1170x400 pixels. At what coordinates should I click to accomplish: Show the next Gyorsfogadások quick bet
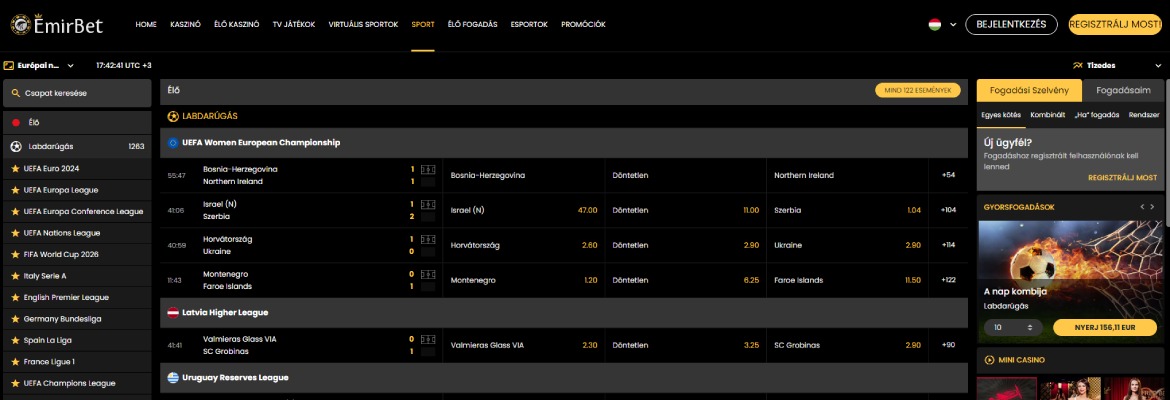(x=1153, y=207)
